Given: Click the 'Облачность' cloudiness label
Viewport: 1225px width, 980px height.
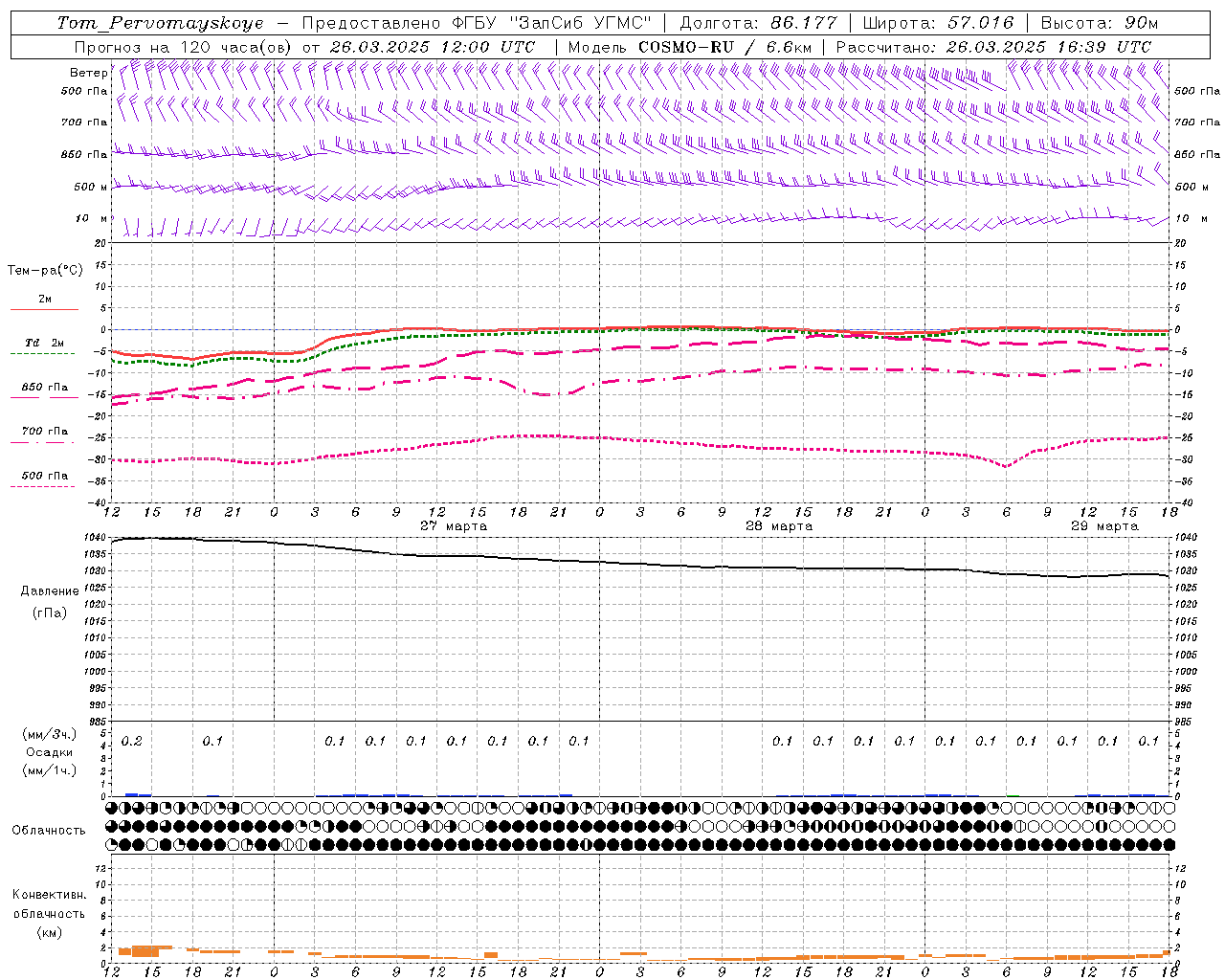Looking at the screenshot, I should (x=49, y=831).
